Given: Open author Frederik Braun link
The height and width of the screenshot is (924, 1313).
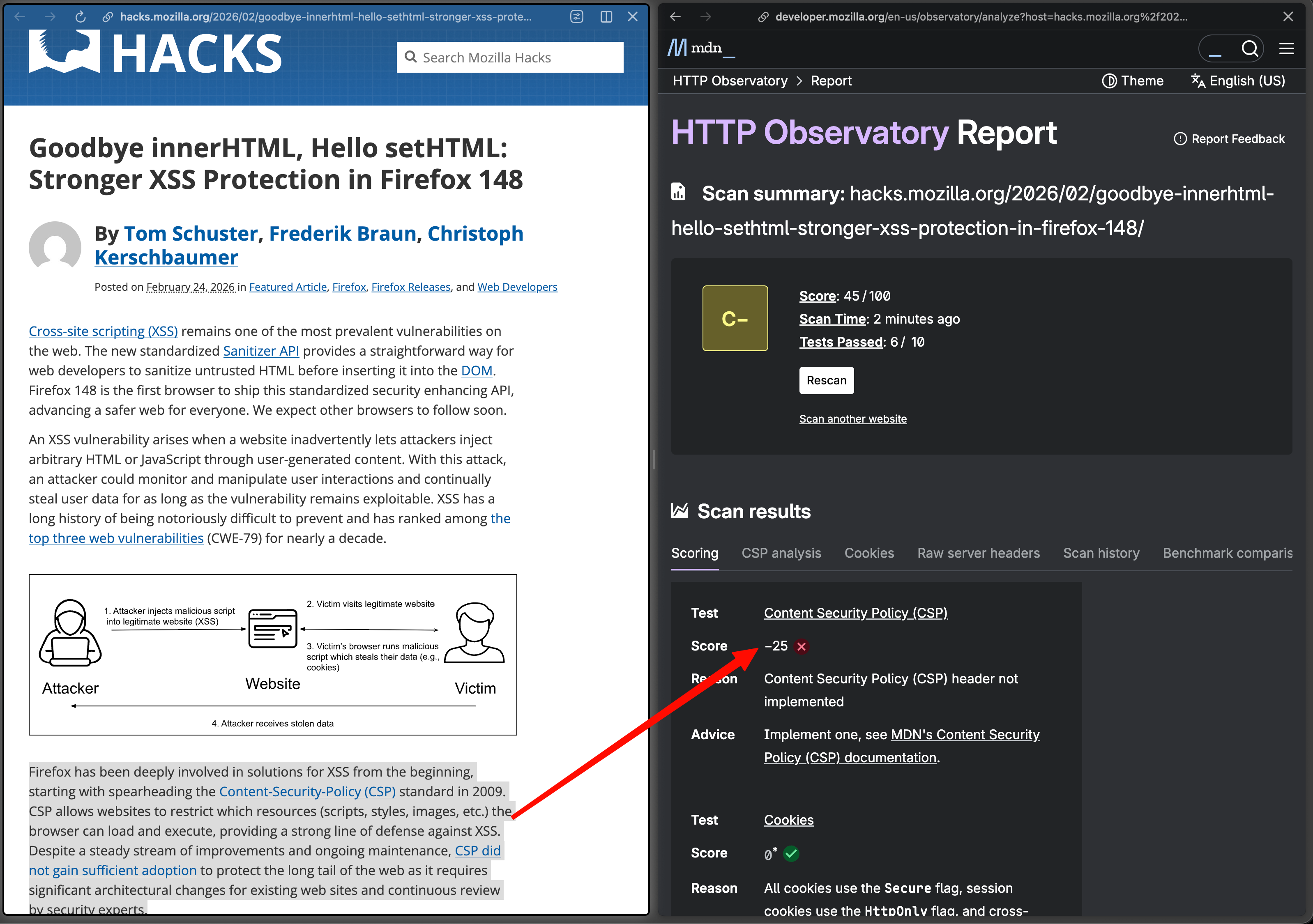Looking at the screenshot, I should 343,233.
